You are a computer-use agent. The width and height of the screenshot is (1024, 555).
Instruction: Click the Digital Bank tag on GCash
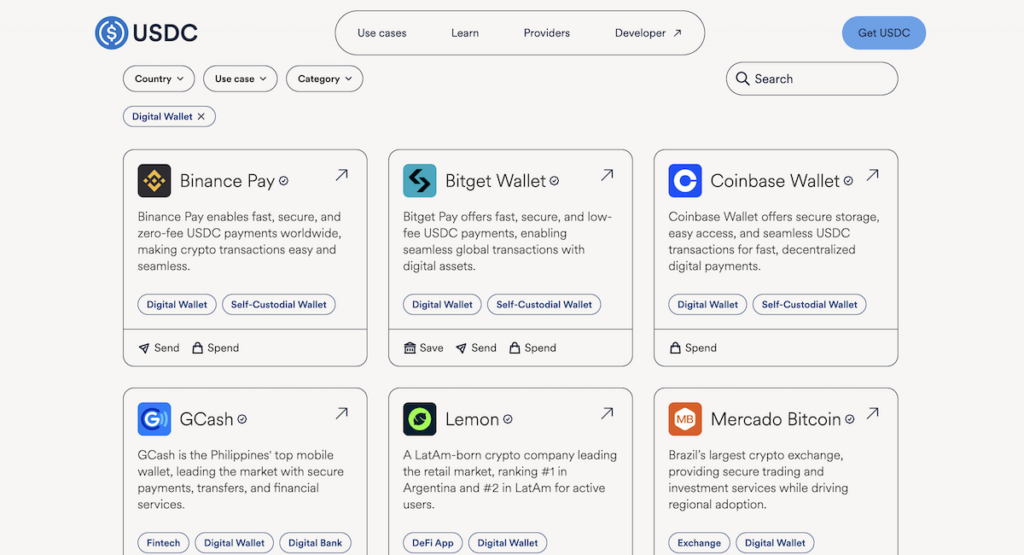click(315, 543)
